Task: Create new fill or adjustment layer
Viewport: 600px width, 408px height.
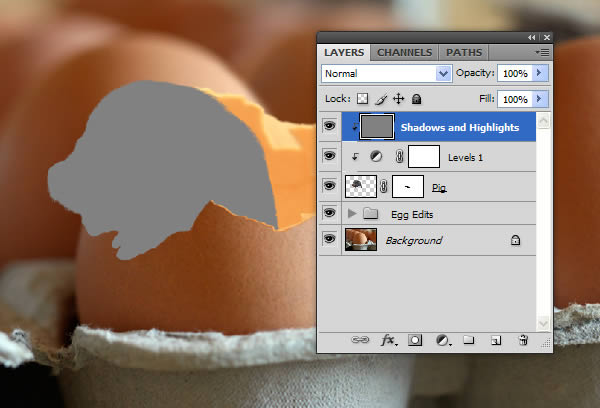Action: 443,340
